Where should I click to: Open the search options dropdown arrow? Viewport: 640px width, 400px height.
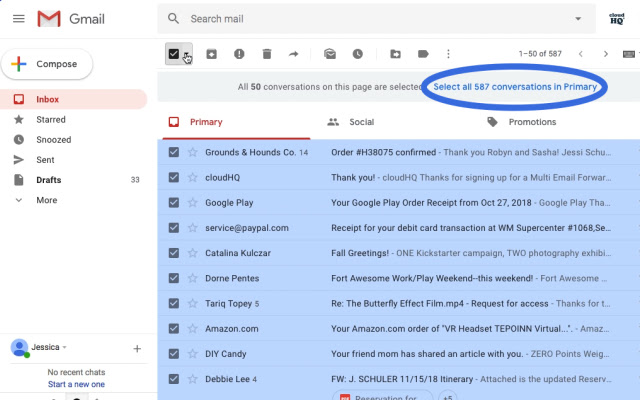click(x=577, y=19)
